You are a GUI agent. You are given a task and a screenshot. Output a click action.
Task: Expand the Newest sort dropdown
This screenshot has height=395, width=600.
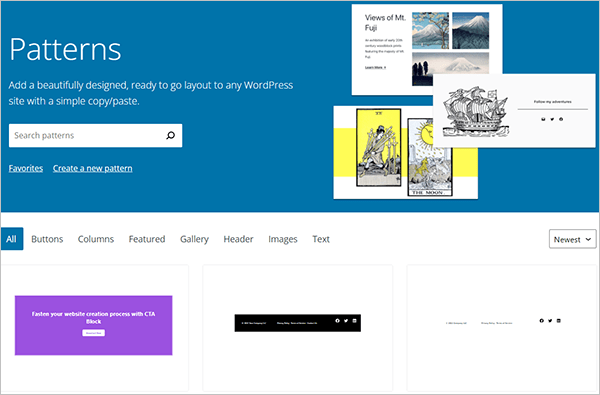572,239
